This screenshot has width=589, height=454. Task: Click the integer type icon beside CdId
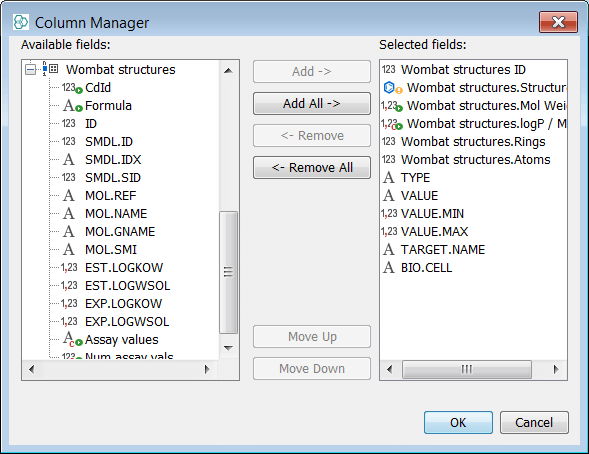(x=72, y=88)
